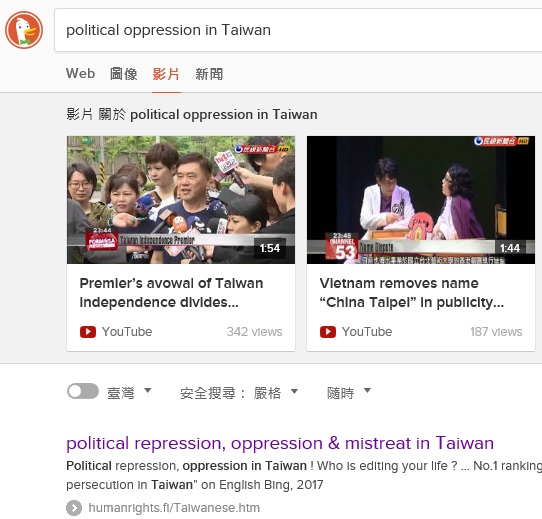Click the DuckDuckGo duck logo
The height and width of the screenshot is (519, 542).
pos(24,30)
